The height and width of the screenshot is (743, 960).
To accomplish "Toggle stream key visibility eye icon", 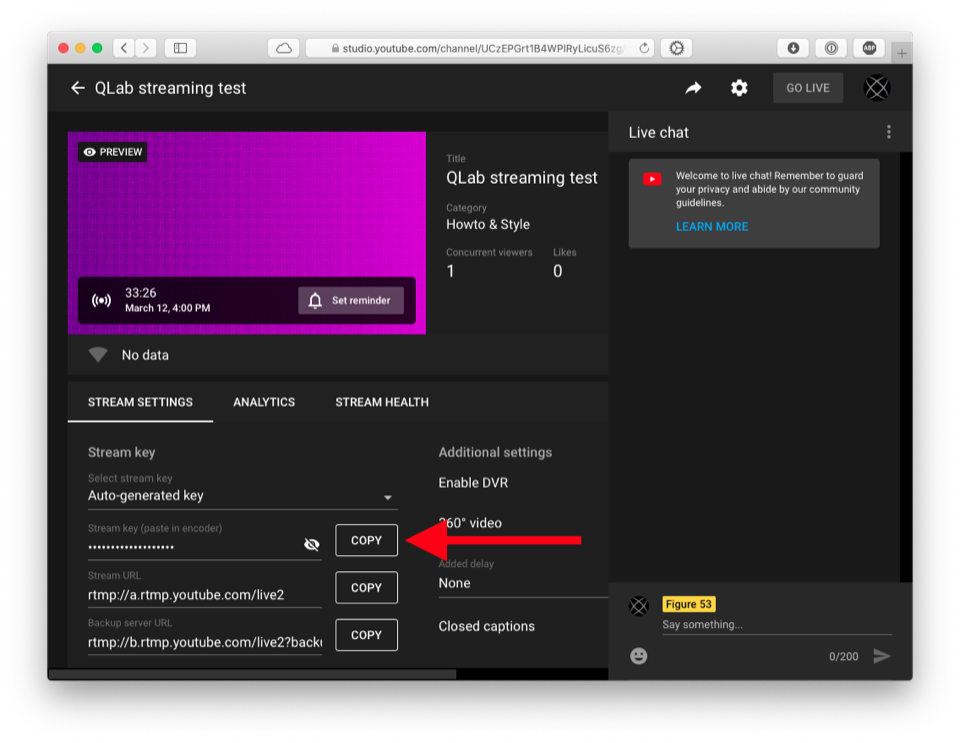I will tap(312, 544).
